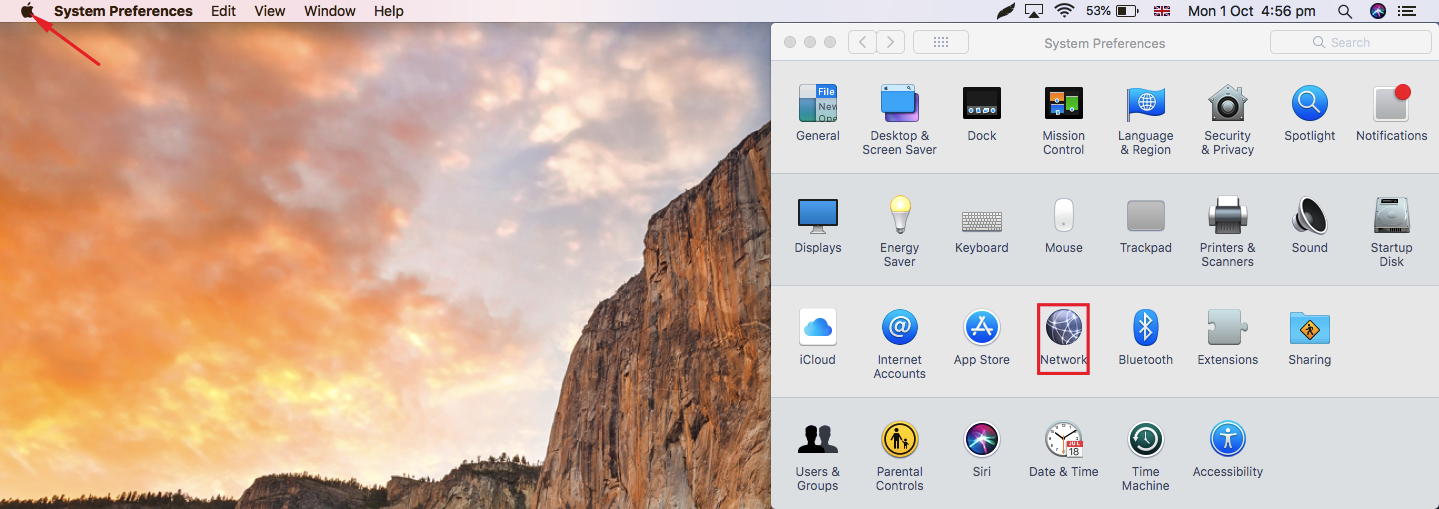Open Mission Control preferences
Image resolution: width=1439 pixels, height=509 pixels.
[1063, 104]
